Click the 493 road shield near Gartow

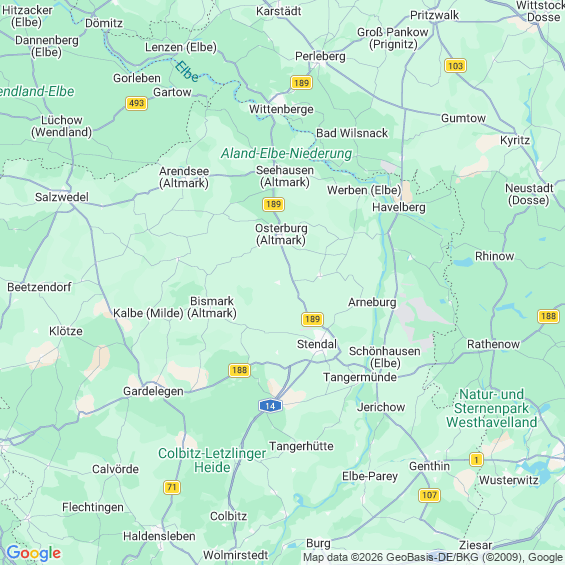pyautogui.click(x=137, y=103)
